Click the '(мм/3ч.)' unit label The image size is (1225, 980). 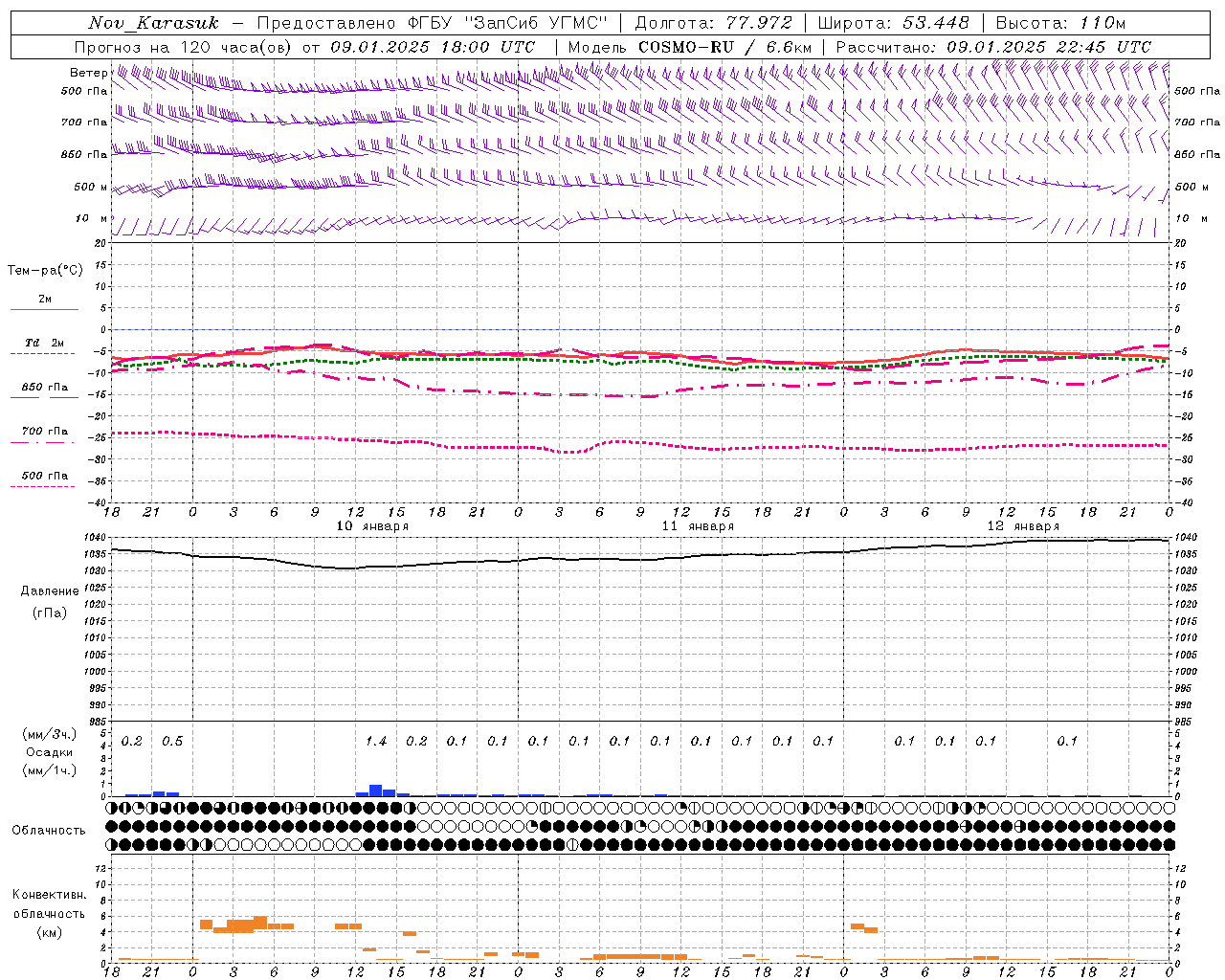pyautogui.click(x=50, y=734)
